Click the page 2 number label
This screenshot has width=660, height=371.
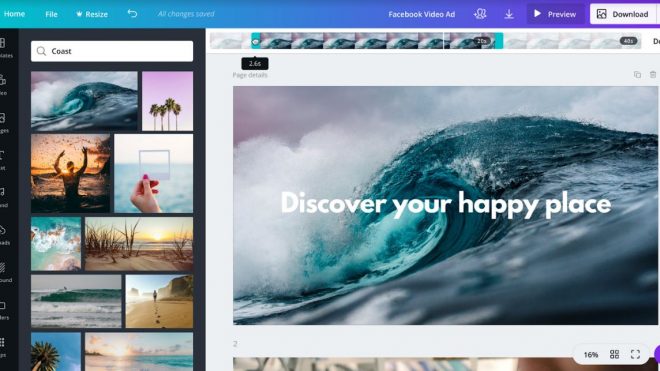tap(235, 344)
